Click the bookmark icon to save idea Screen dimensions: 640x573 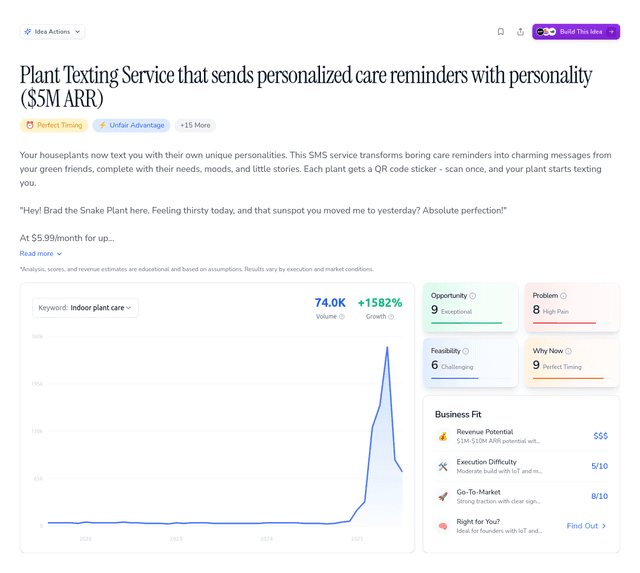coord(501,32)
